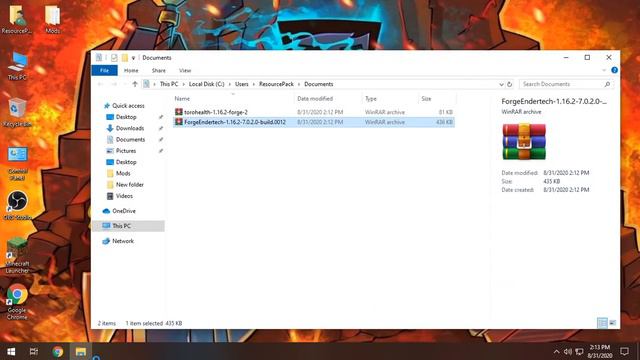Select OneDrive in the navigation pane

pos(124,211)
